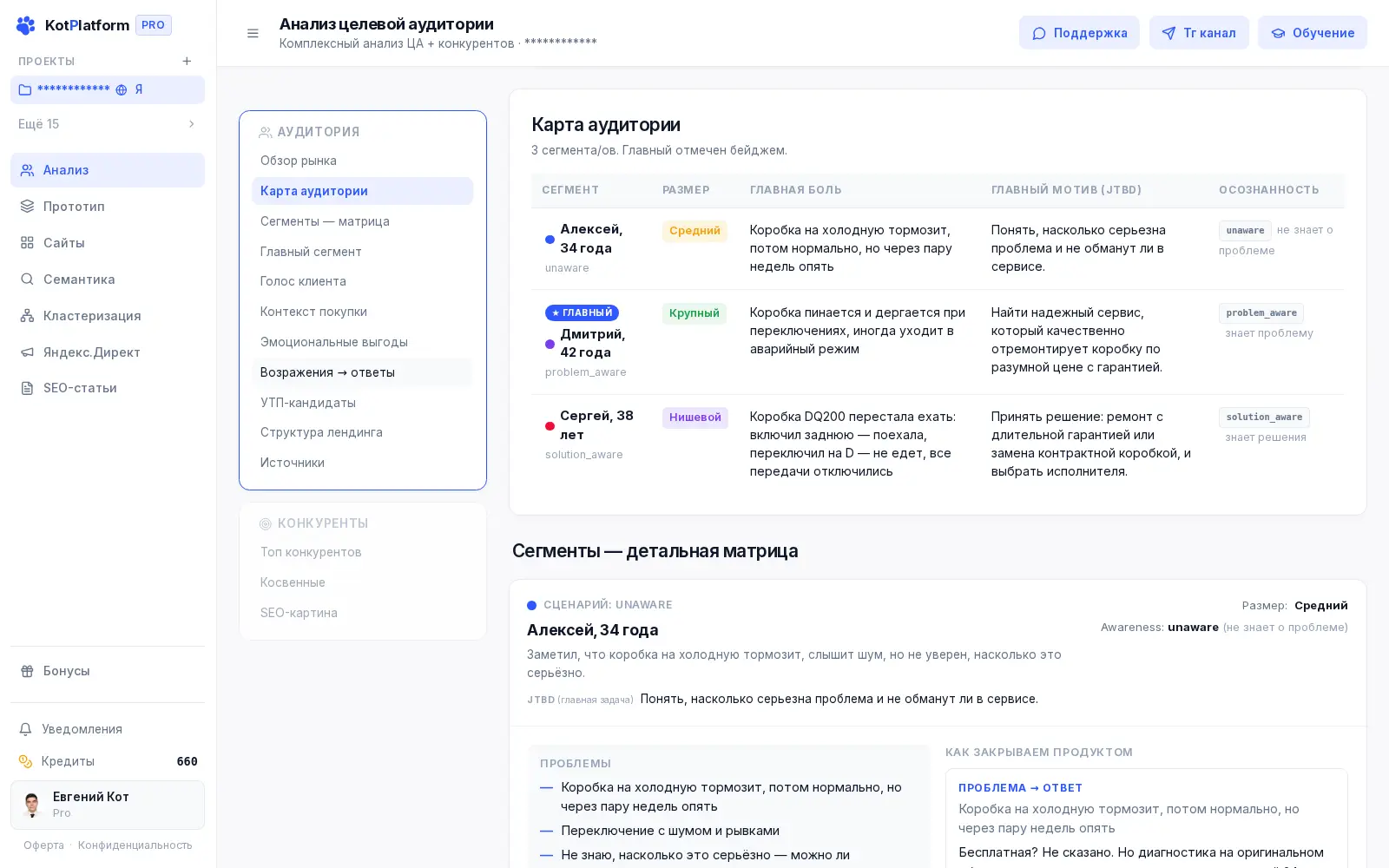
Task: Click red dot beside Сергей, 38 лет
Action: pos(550,426)
